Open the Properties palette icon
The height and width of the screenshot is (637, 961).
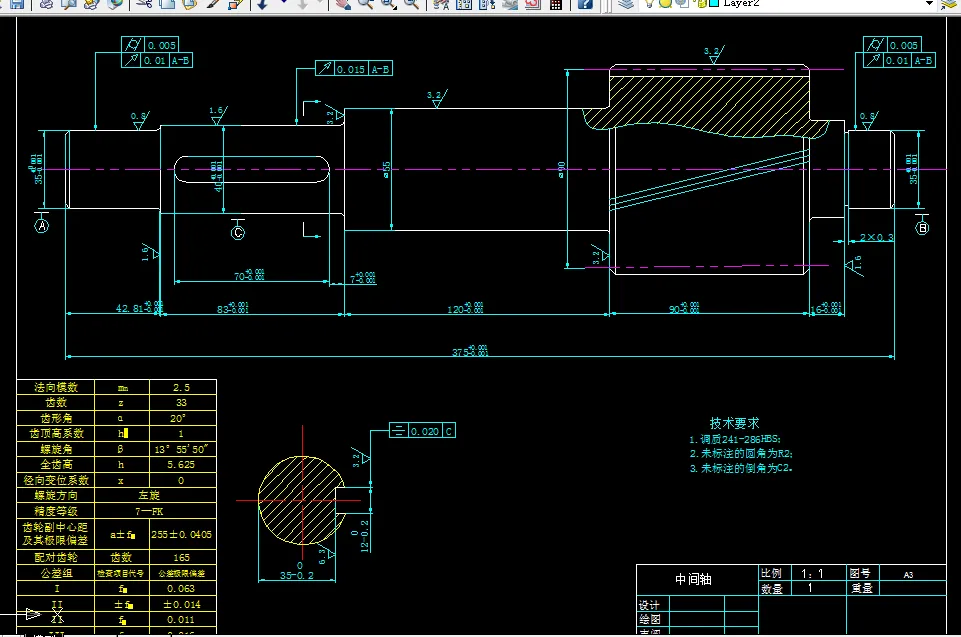pos(441,4)
